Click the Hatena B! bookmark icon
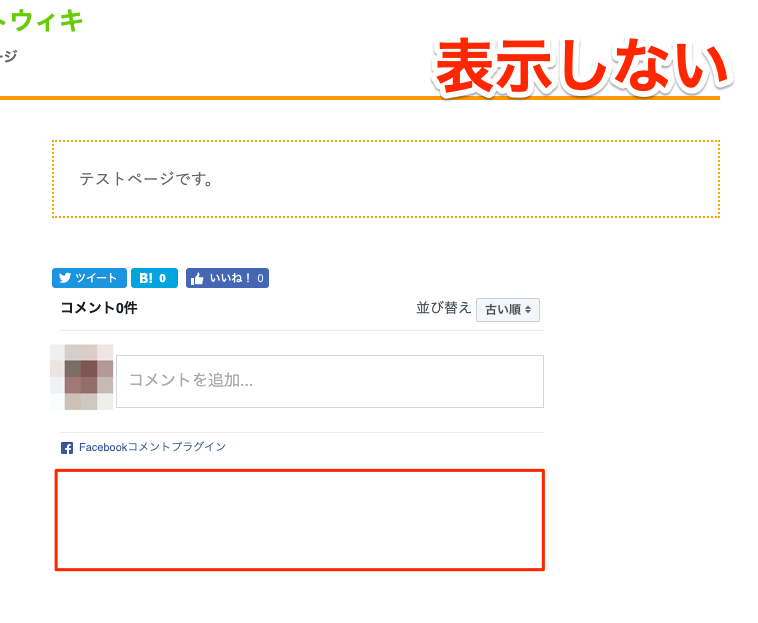This screenshot has width=758, height=623. click(146, 278)
